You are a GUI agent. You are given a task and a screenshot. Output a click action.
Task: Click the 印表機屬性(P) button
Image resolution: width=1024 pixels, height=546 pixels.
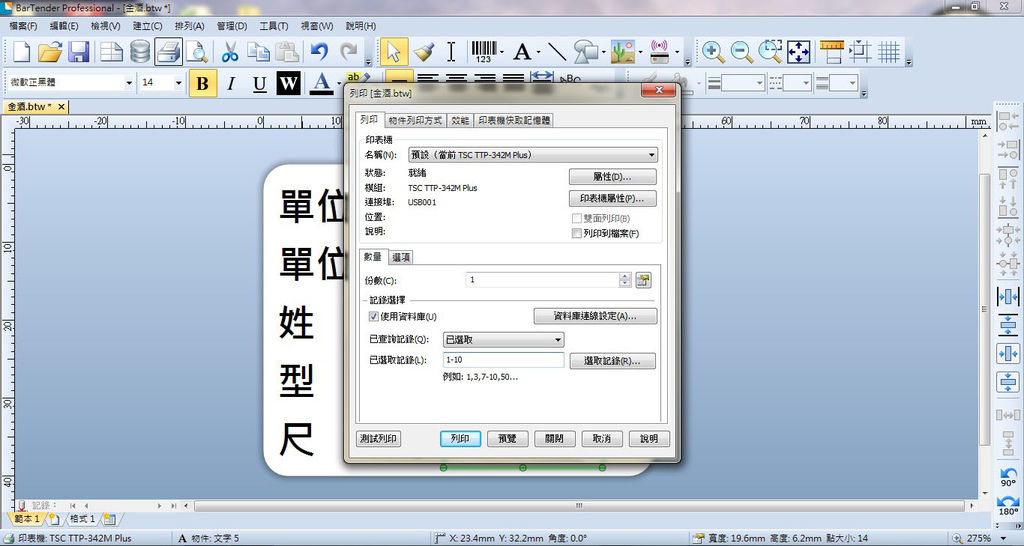coord(613,198)
